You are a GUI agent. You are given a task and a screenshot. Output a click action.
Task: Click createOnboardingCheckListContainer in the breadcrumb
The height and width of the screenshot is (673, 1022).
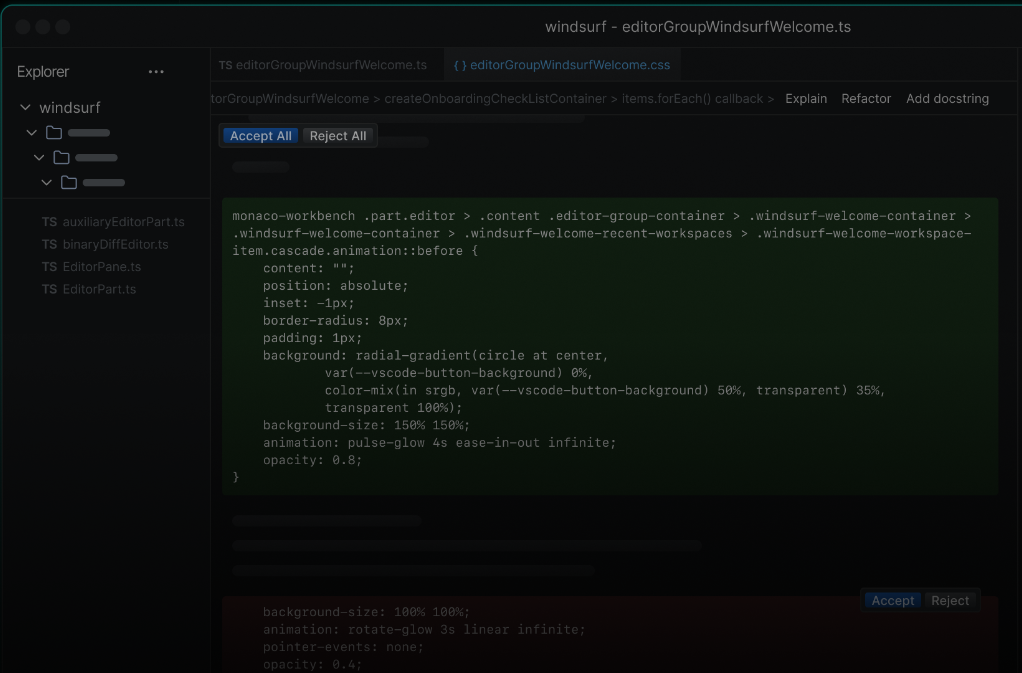pyautogui.click(x=495, y=99)
